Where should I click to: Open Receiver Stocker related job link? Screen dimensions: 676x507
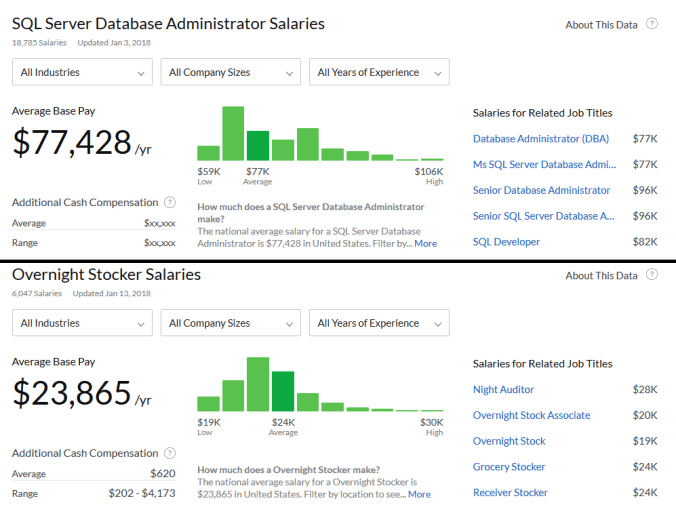coord(510,493)
